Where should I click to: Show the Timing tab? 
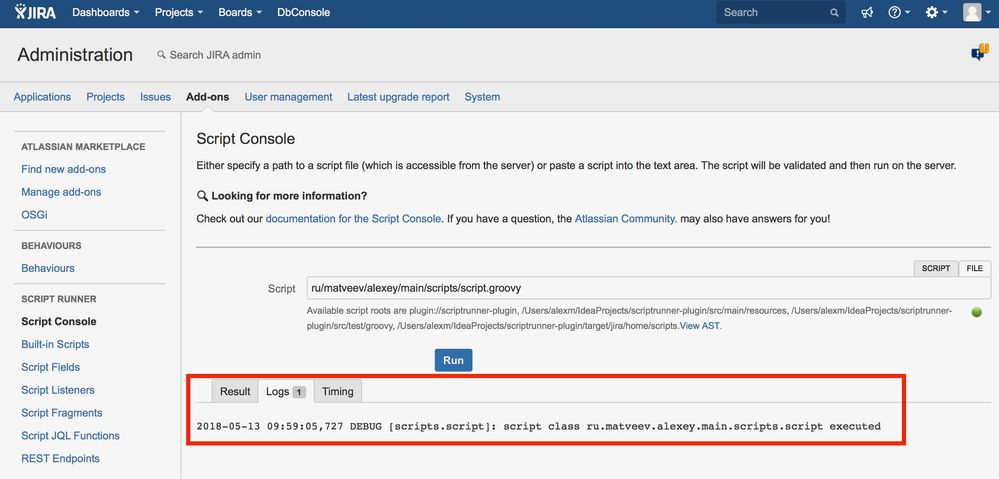[338, 391]
